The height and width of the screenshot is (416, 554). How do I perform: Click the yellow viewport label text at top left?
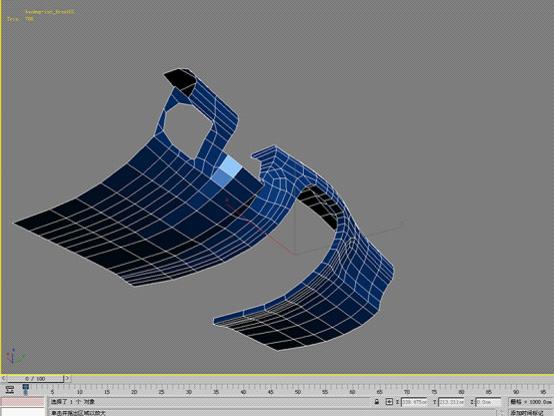(x=49, y=12)
